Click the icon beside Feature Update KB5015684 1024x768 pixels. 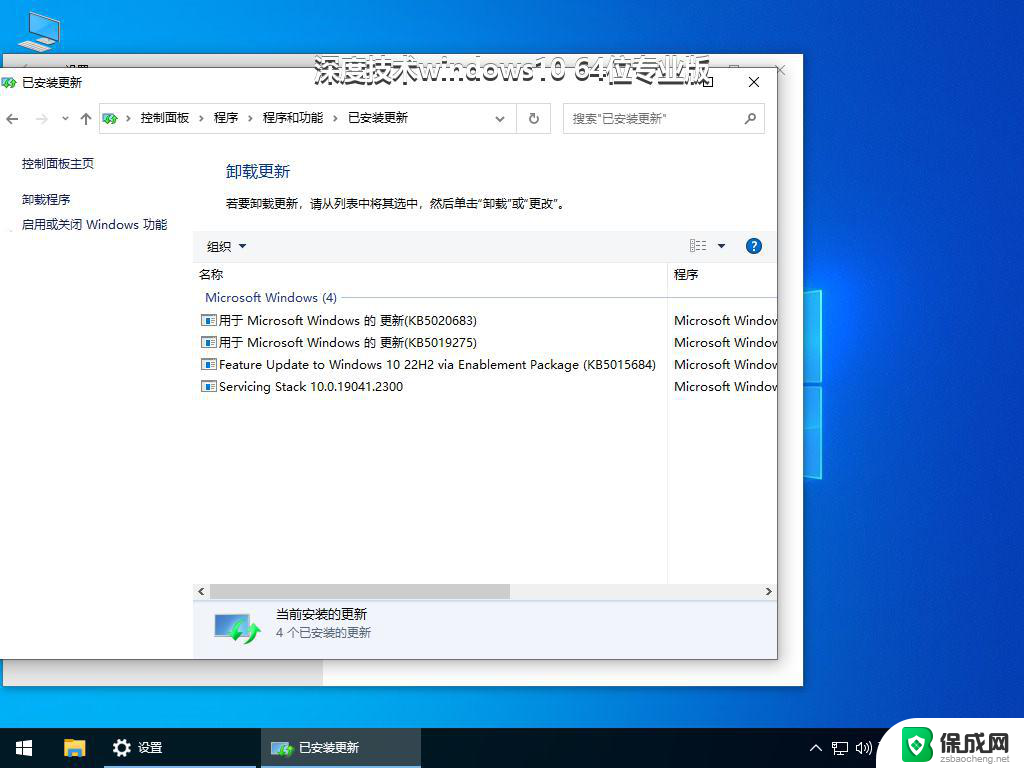pos(209,364)
